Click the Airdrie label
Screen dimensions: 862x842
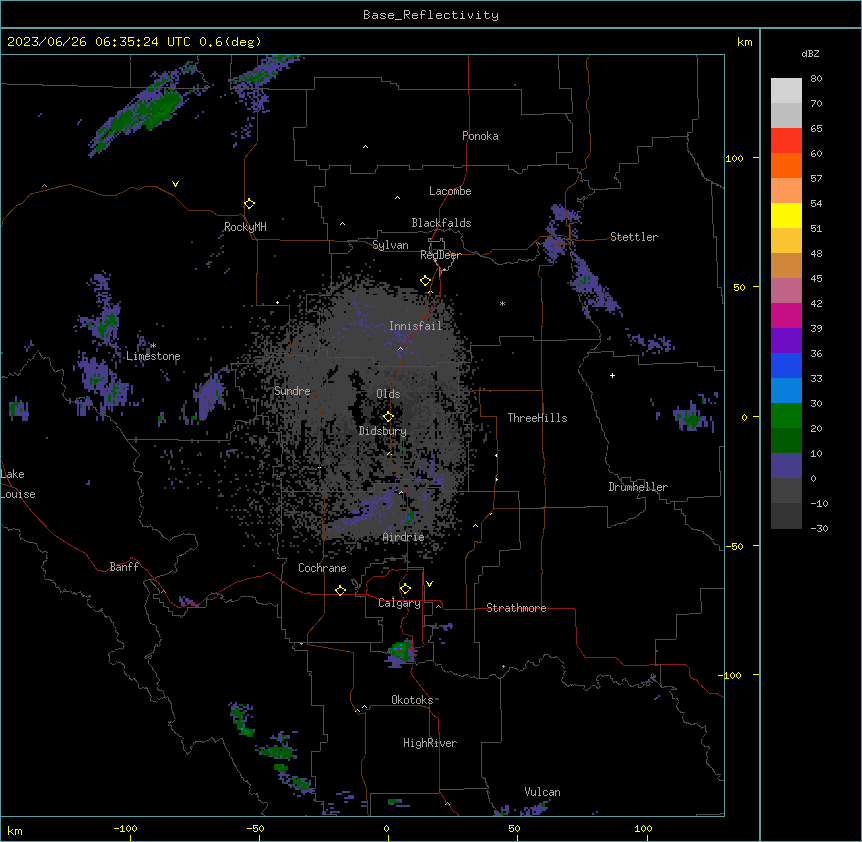[404, 537]
